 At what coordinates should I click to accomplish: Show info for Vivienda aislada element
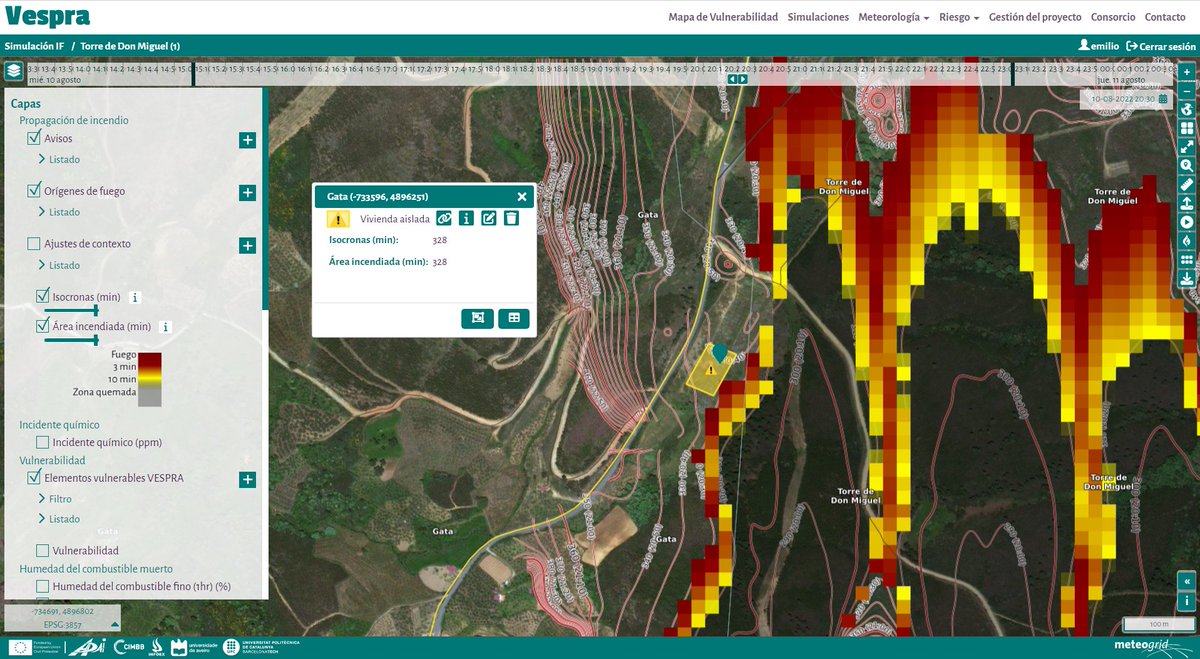pos(466,218)
